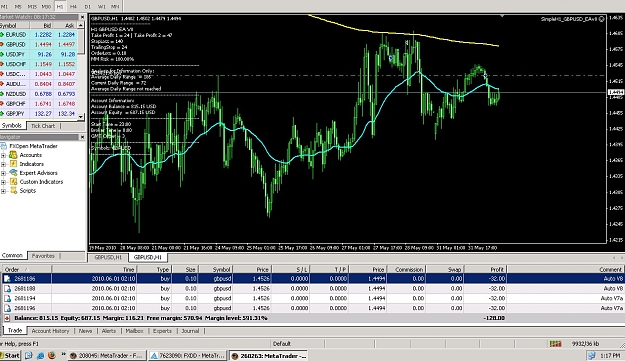Open the Alerts terminal tab
Viewport: 625px width, 361px height.
click(x=108, y=331)
